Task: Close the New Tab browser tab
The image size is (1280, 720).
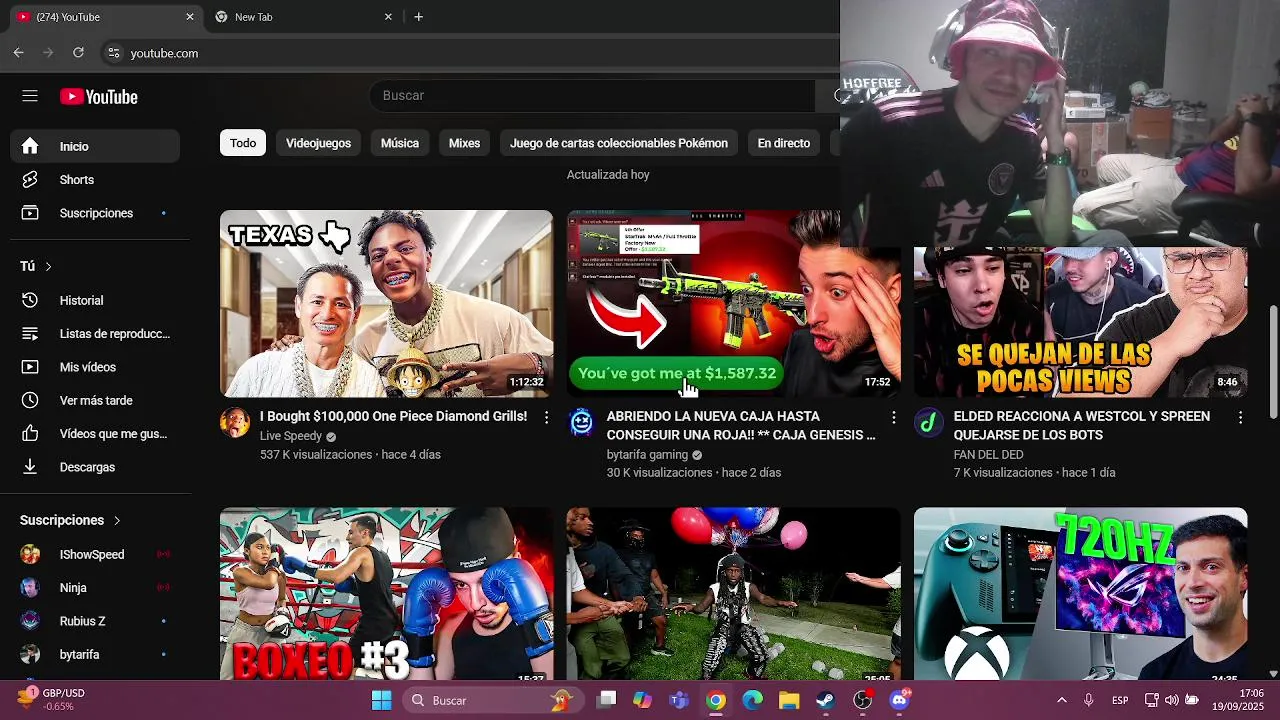Action: 389,17
